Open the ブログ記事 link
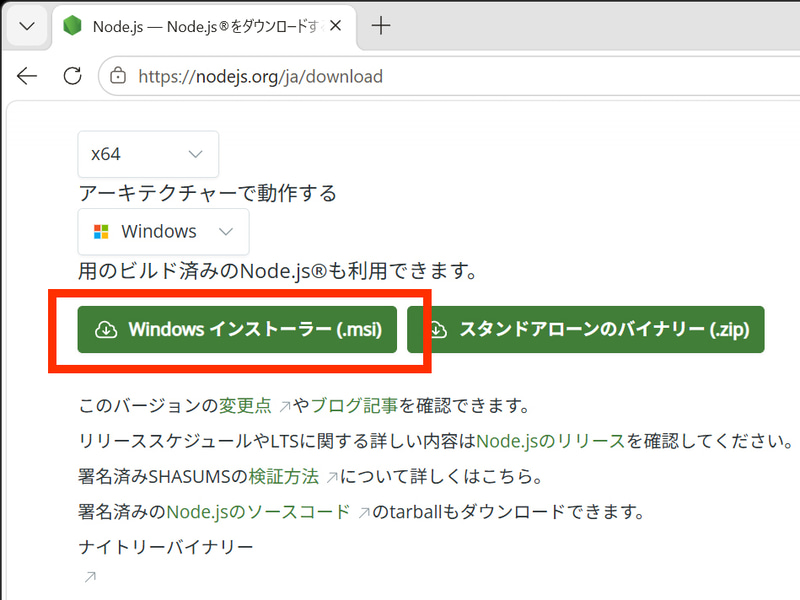This screenshot has height=600, width=800. [x=354, y=406]
